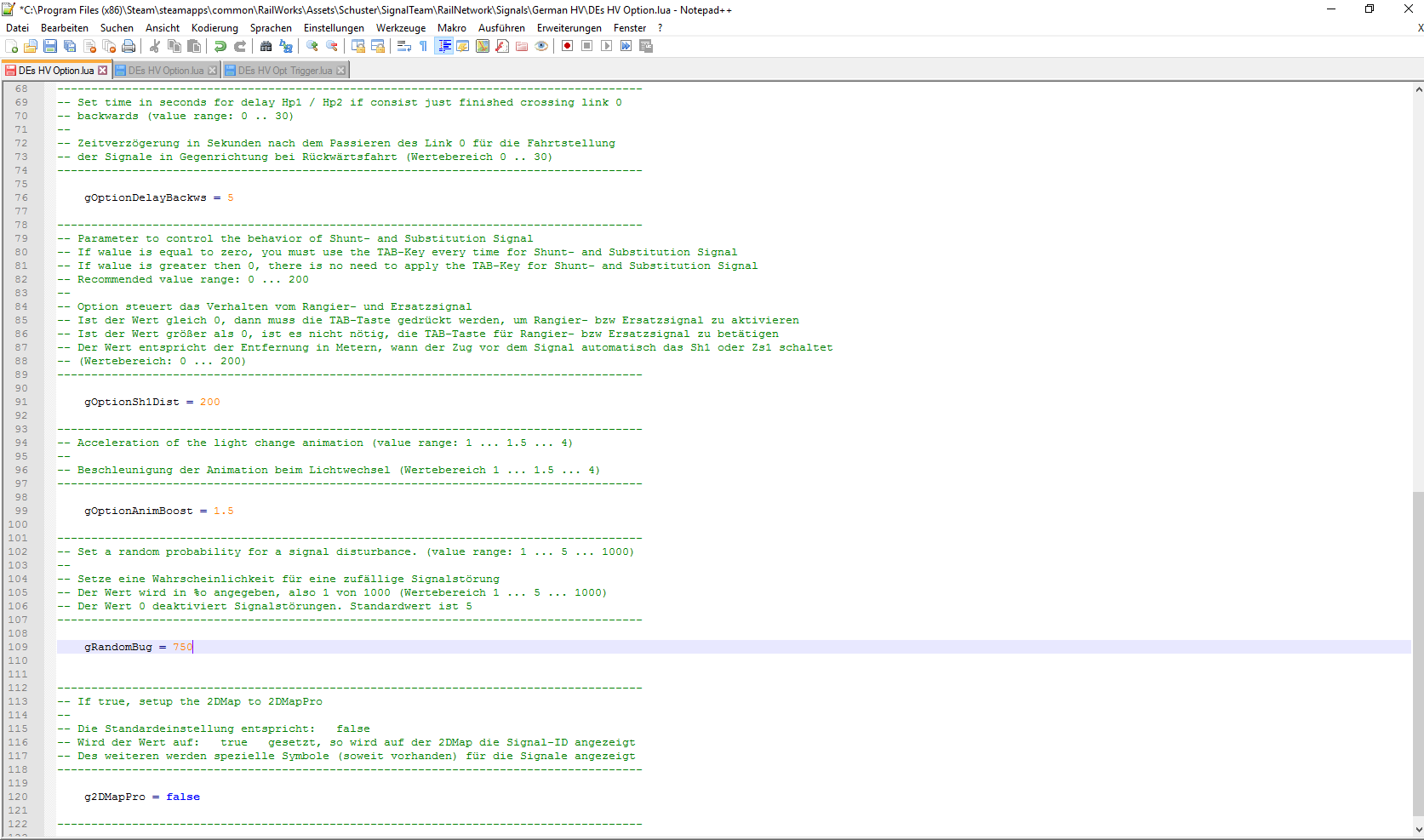
Task: Open the user-defined language dialog icon
Action: 463,46
